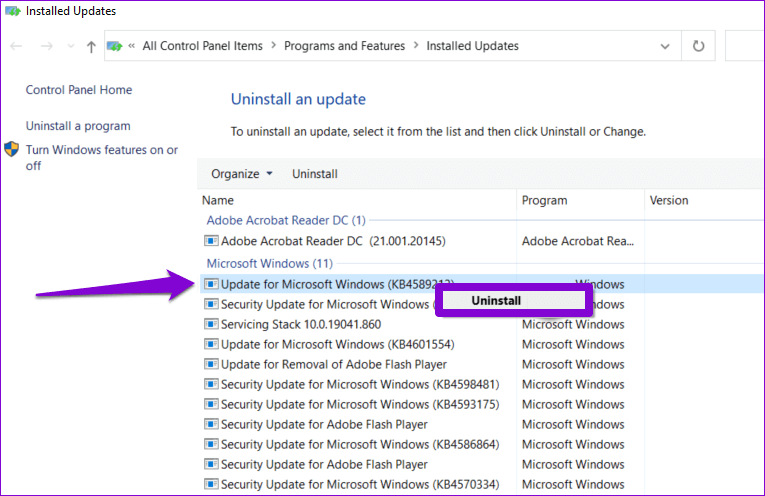
Task: Click the Back navigation arrow
Action: tap(16, 46)
